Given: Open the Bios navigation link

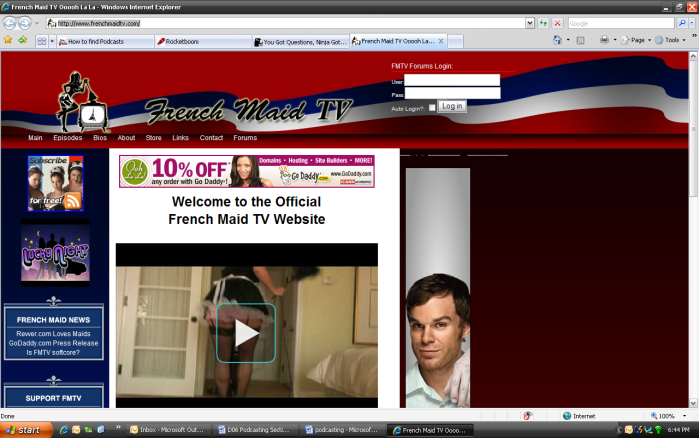Looking at the screenshot, I should pos(100,138).
